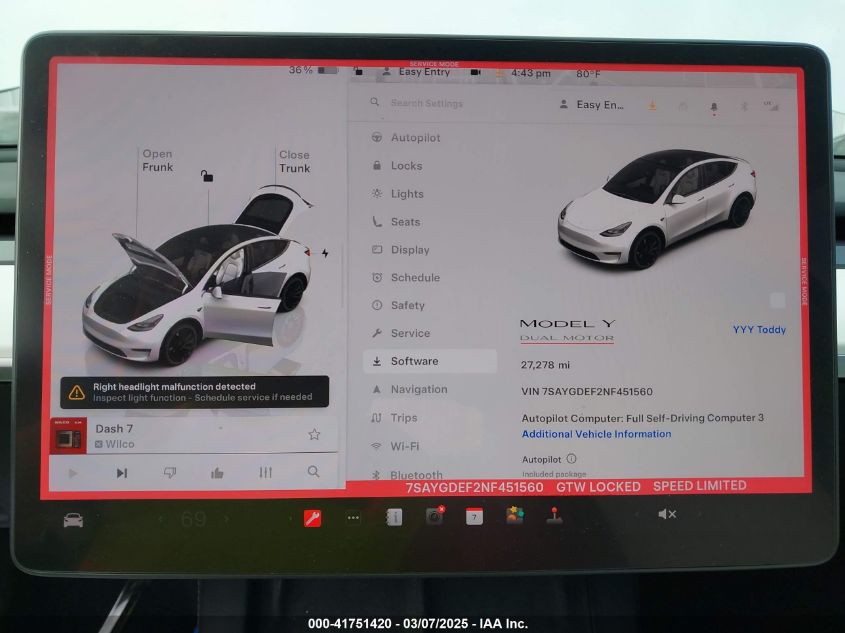The width and height of the screenshot is (845, 633).
Task: Open all apps three-dot launcher
Action: [x=353, y=517]
